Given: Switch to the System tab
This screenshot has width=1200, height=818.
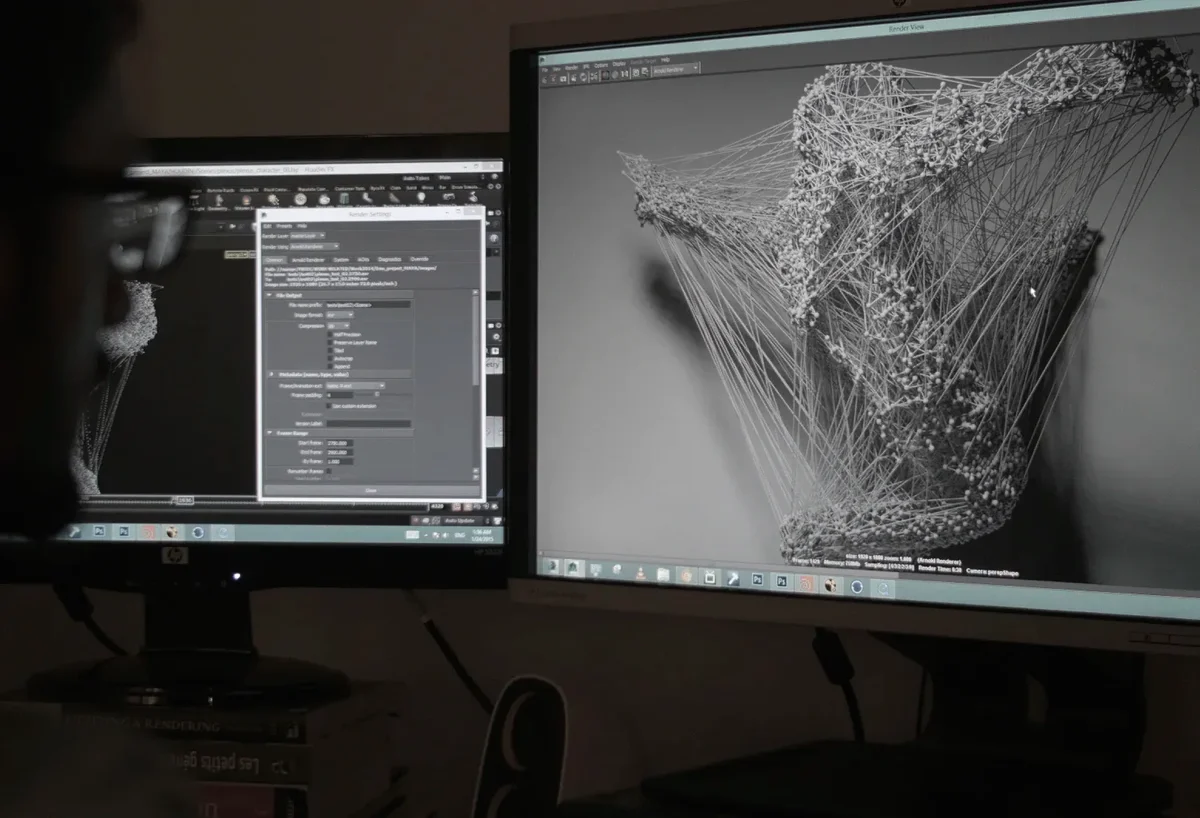Looking at the screenshot, I should click(341, 260).
